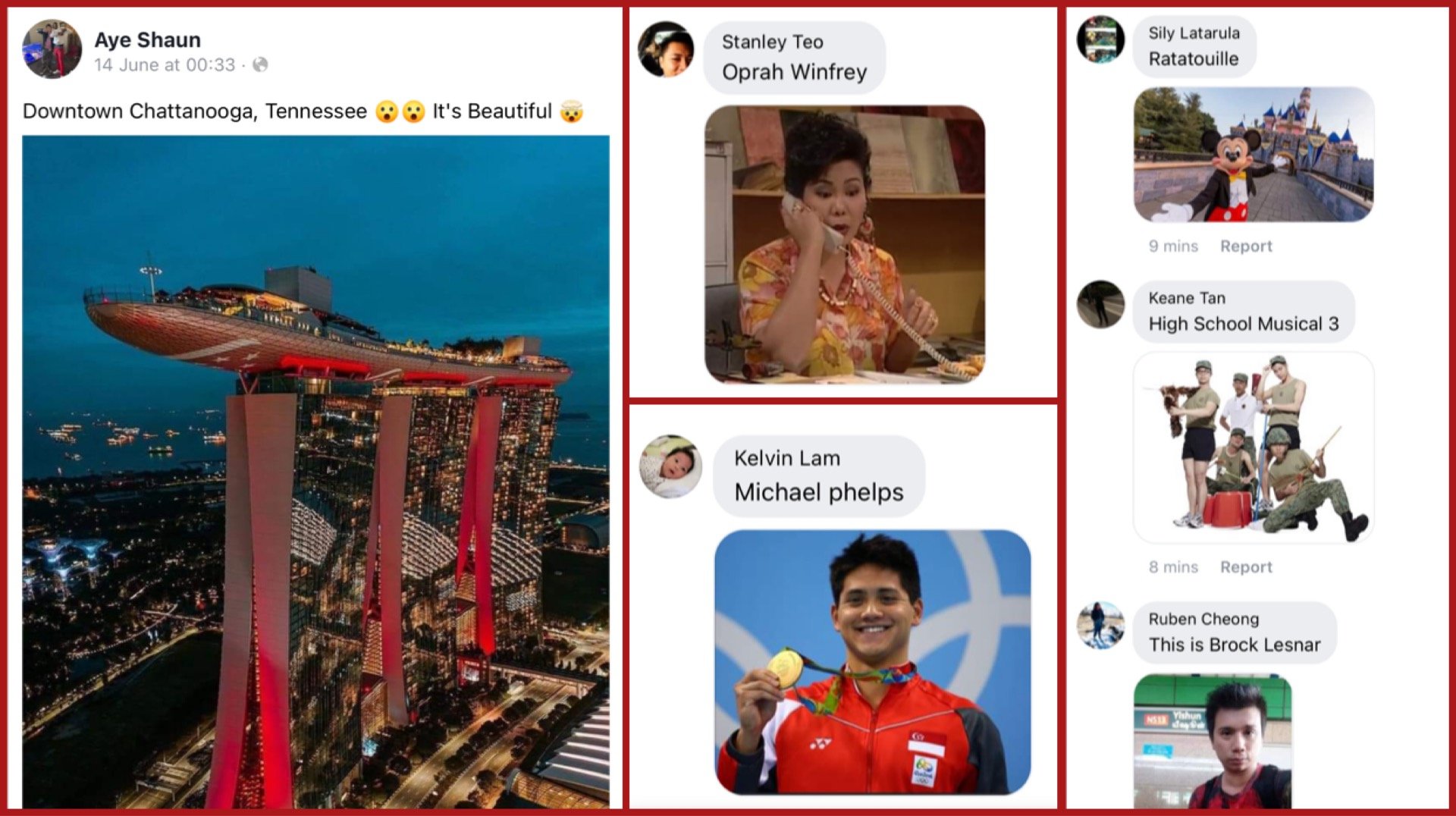Screen dimensions: 1456x816
Task: Open Kelvin Lam's baby photo avatar
Action: click(670, 466)
